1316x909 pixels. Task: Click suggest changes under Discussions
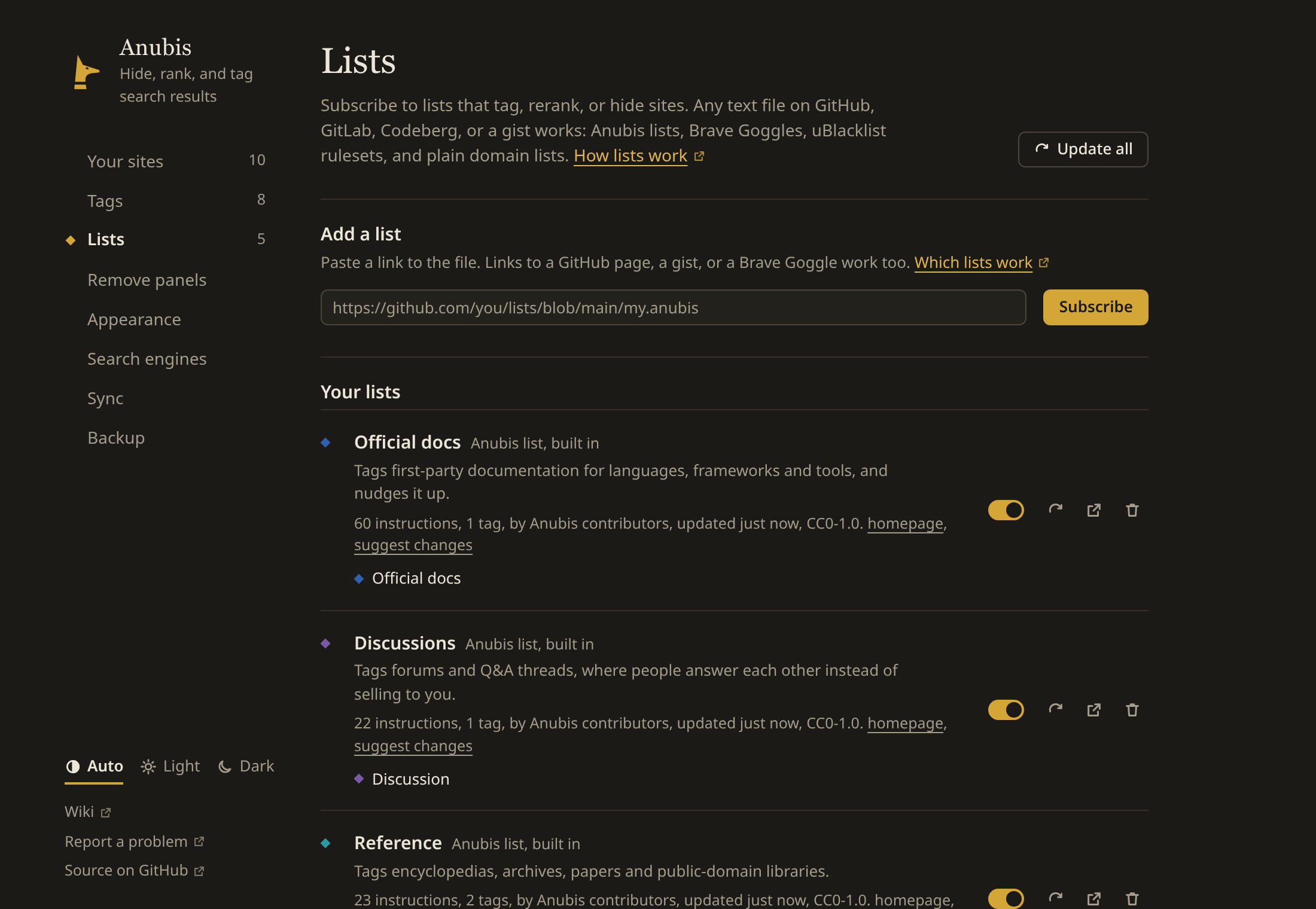click(413, 746)
